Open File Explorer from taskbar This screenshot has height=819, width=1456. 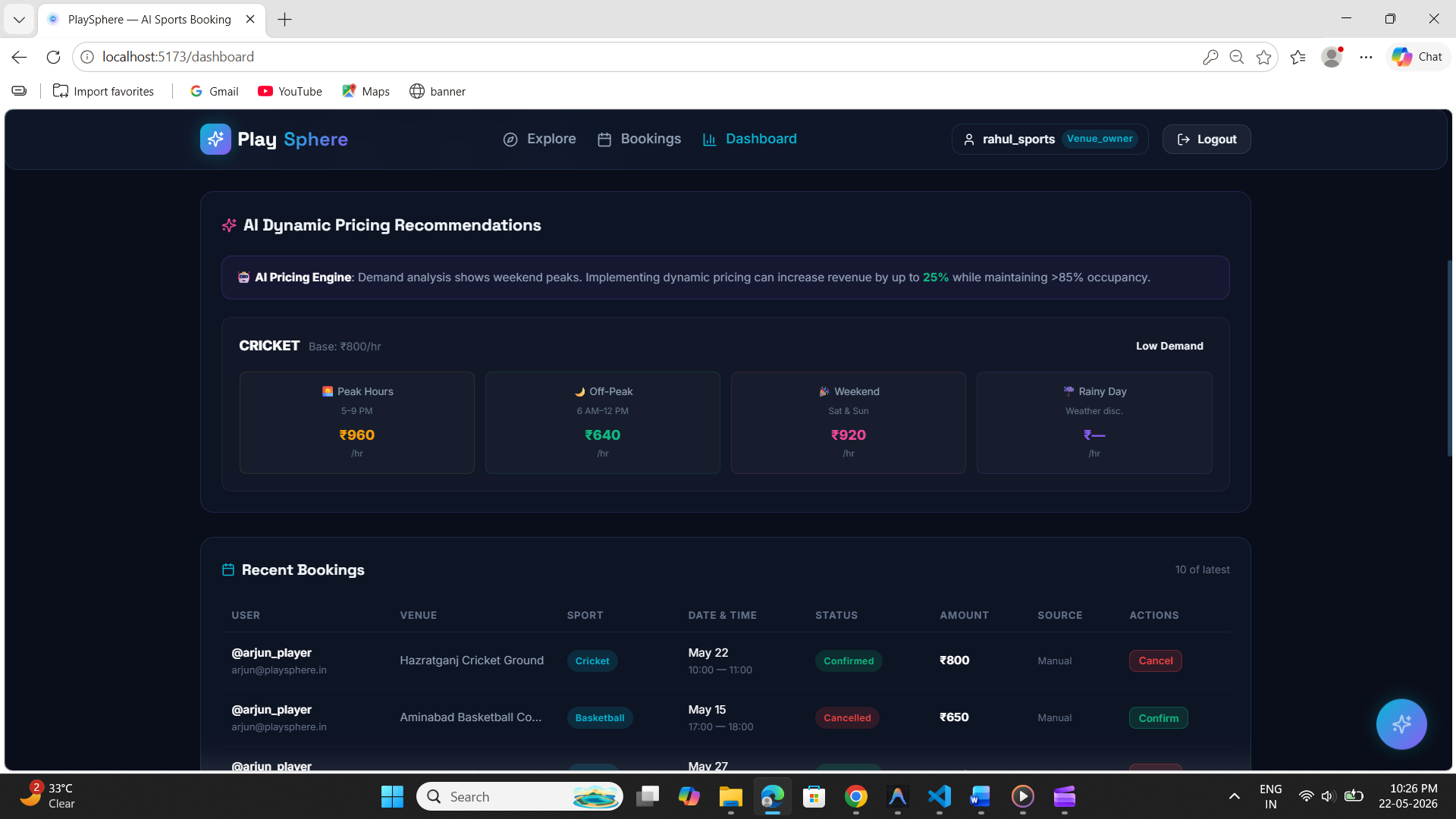click(x=730, y=797)
